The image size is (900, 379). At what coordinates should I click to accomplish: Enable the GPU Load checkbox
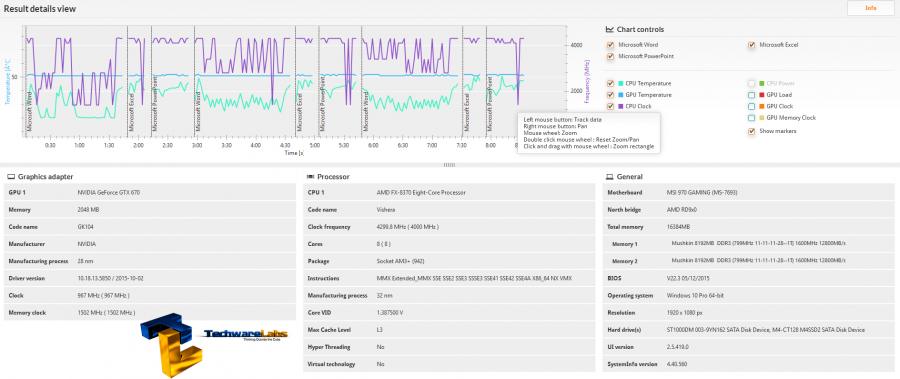751,95
